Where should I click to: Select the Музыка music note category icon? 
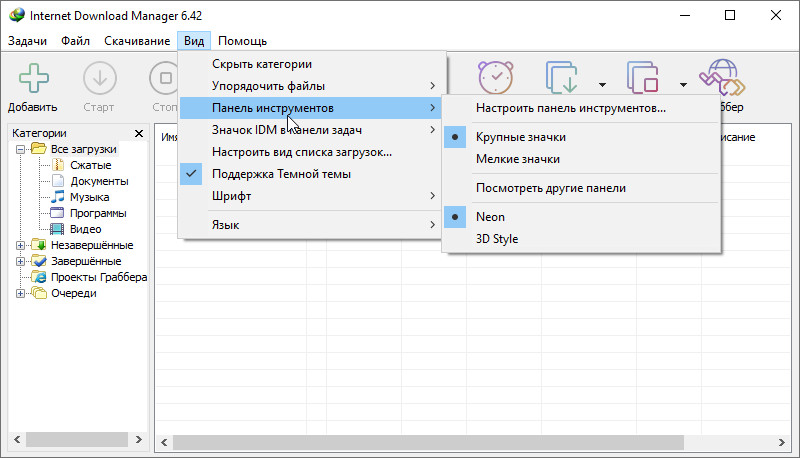coord(58,197)
